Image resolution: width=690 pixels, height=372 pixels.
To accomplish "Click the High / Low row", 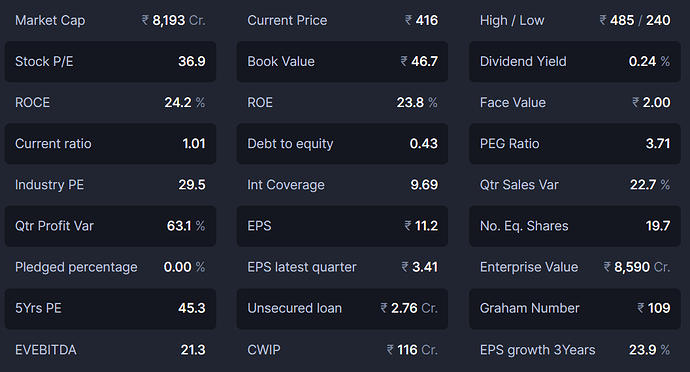I will tap(575, 20).
